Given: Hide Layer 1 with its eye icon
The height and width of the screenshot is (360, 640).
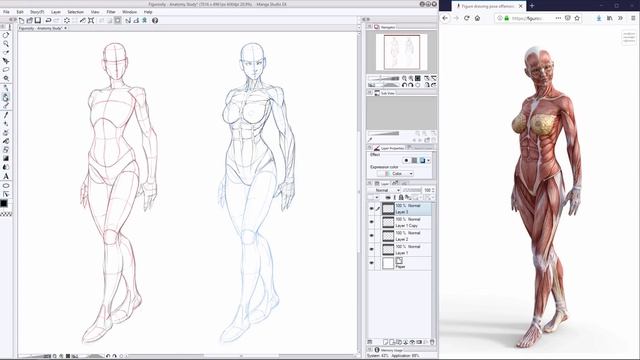Looking at the screenshot, I should tap(371, 249).
